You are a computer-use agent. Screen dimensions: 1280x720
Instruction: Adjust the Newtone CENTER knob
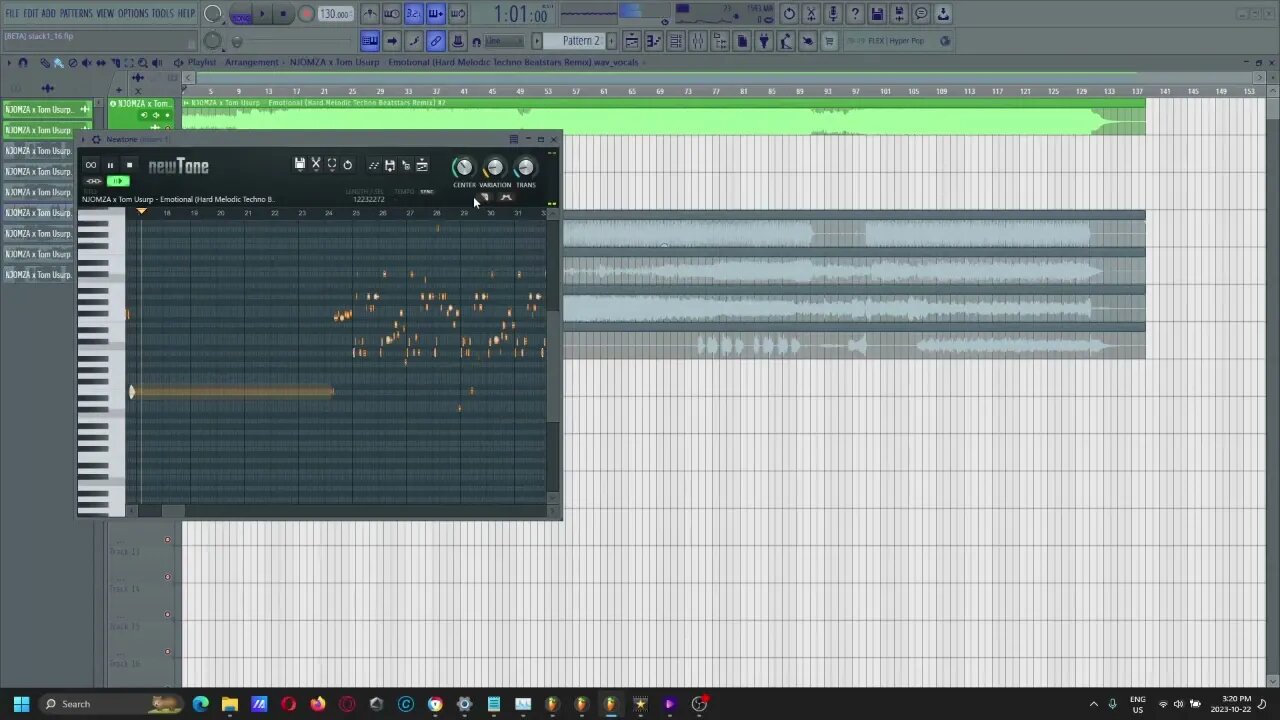click(x=463, y=167)
